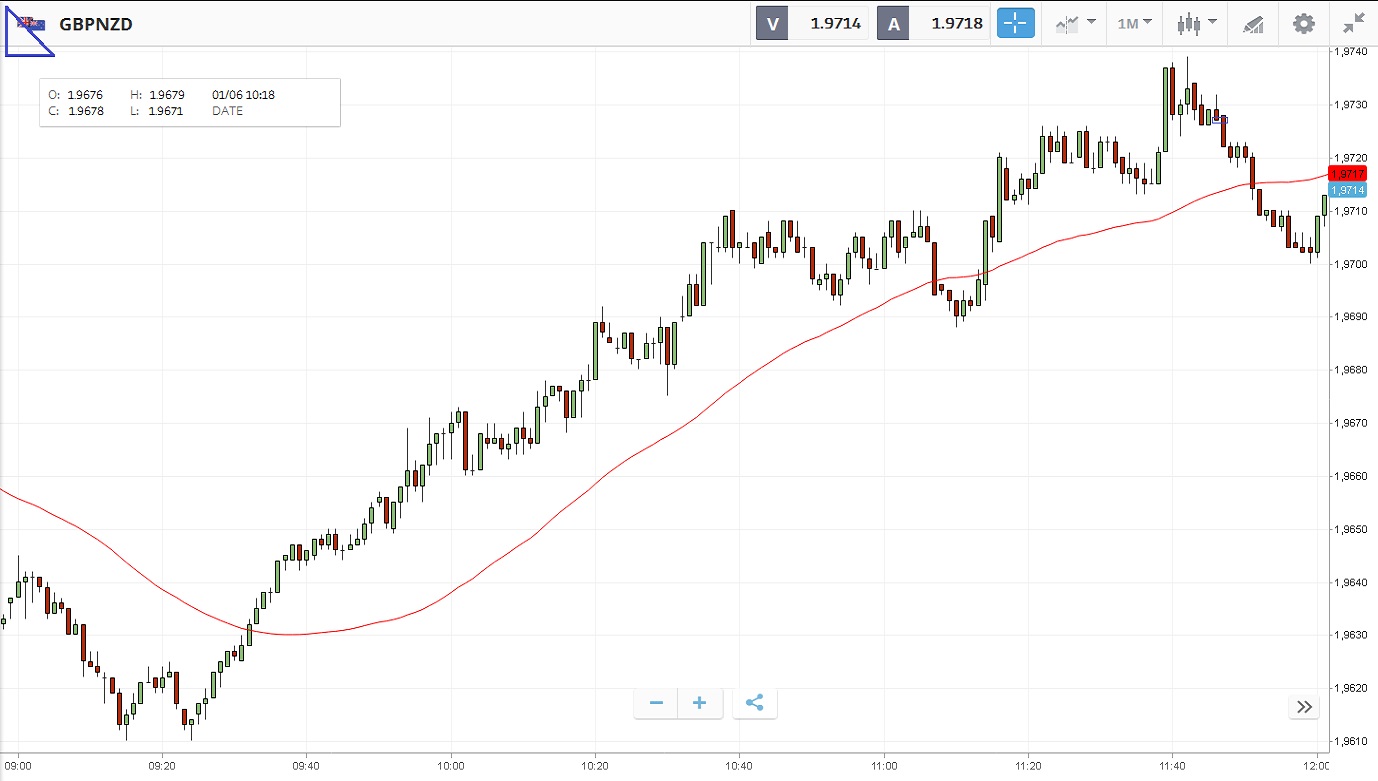Share the chart

(x=755, y=703)
